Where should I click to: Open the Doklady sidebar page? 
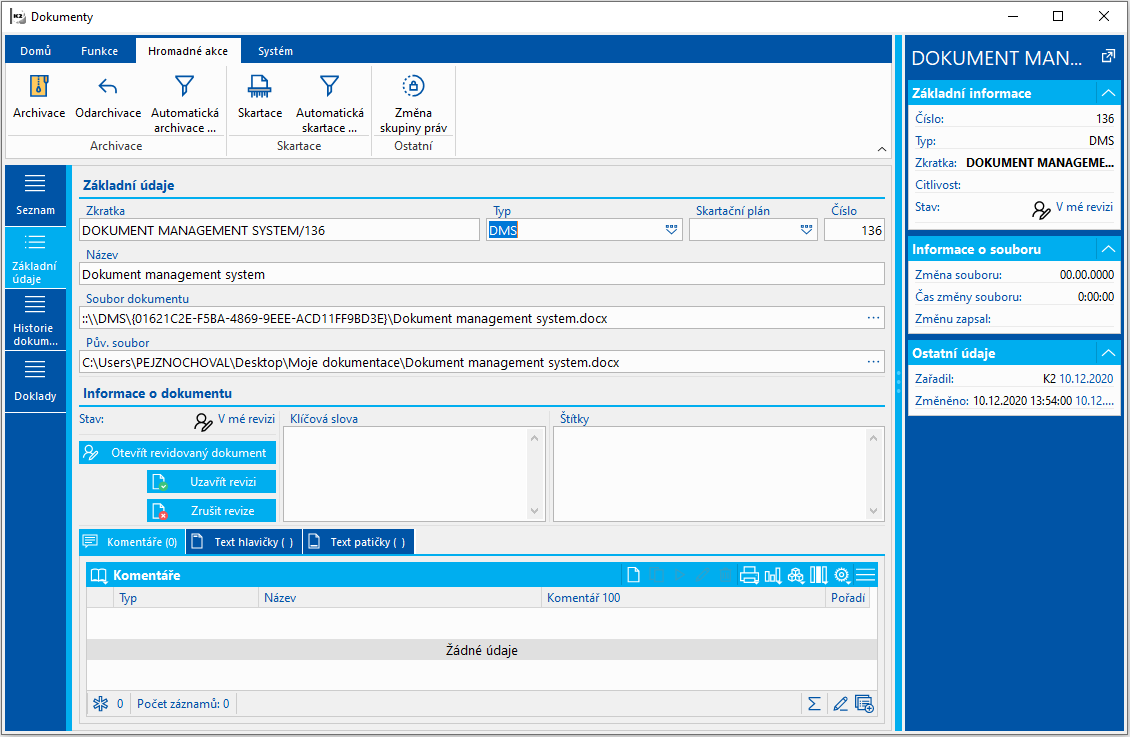[35, 382]
